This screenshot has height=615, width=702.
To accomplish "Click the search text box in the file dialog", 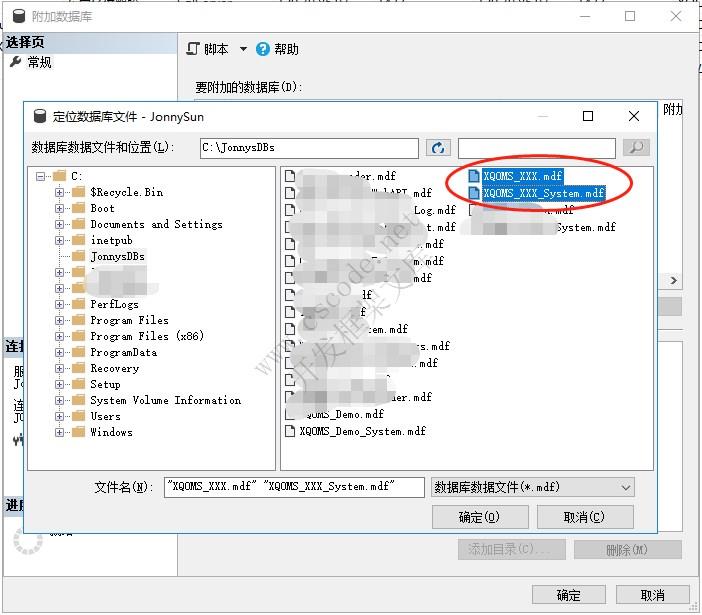I will pyautogui.click(x=537, y=148).
